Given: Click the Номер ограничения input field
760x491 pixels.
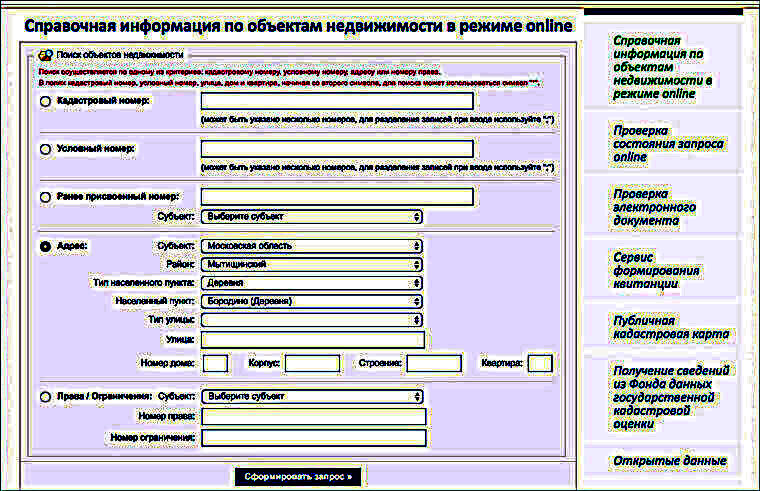Looking at the screenshot, I should (314, 438).
